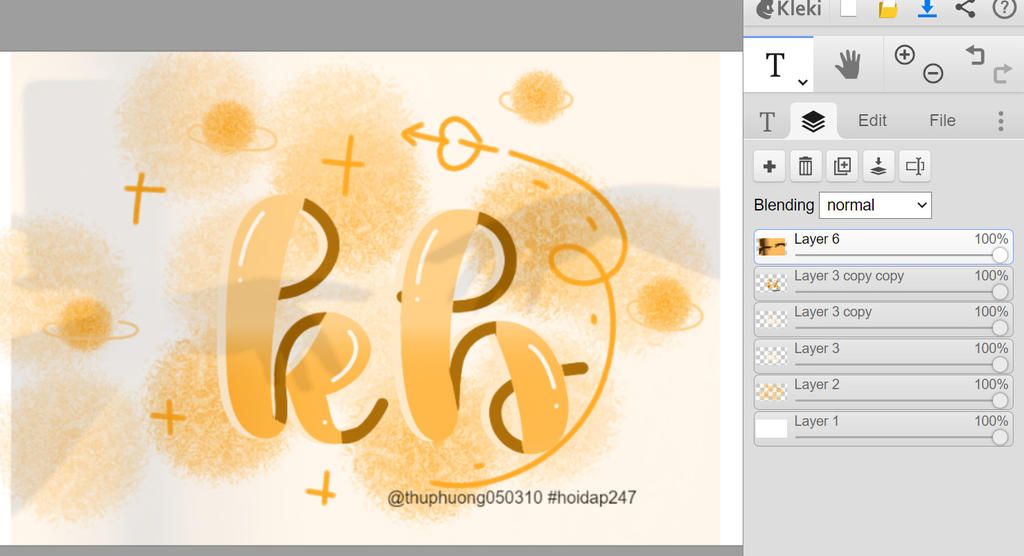Open the Blending mode dropdown
The image size is (1024, 556).
click(x=875, y=205)
